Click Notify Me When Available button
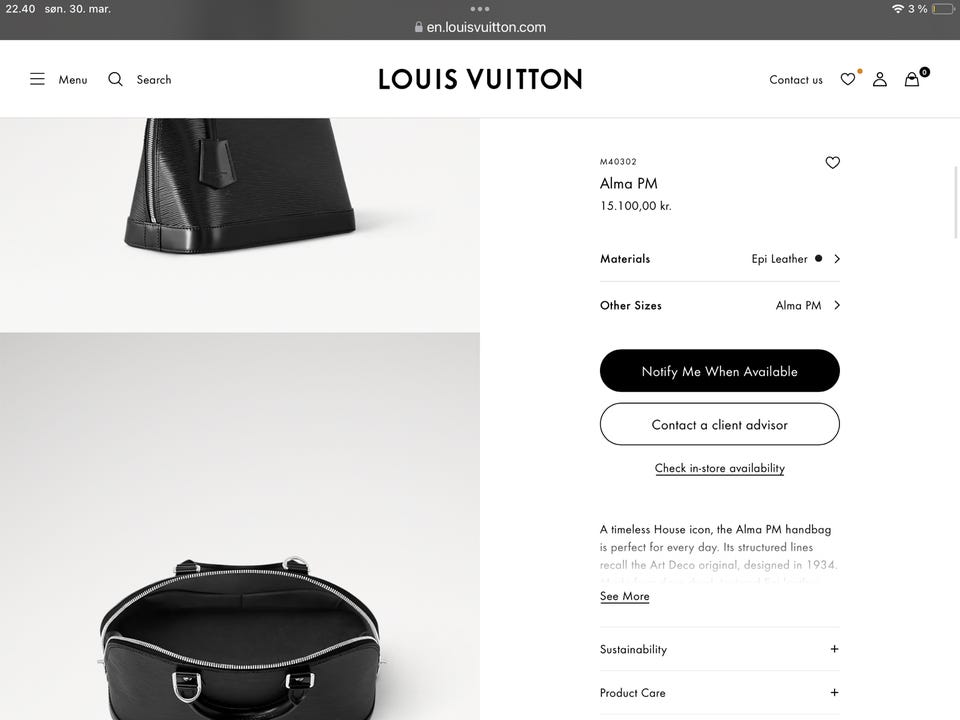Viewport: 960px width, 720px height. pyautogui.click(x=720, y=371)
